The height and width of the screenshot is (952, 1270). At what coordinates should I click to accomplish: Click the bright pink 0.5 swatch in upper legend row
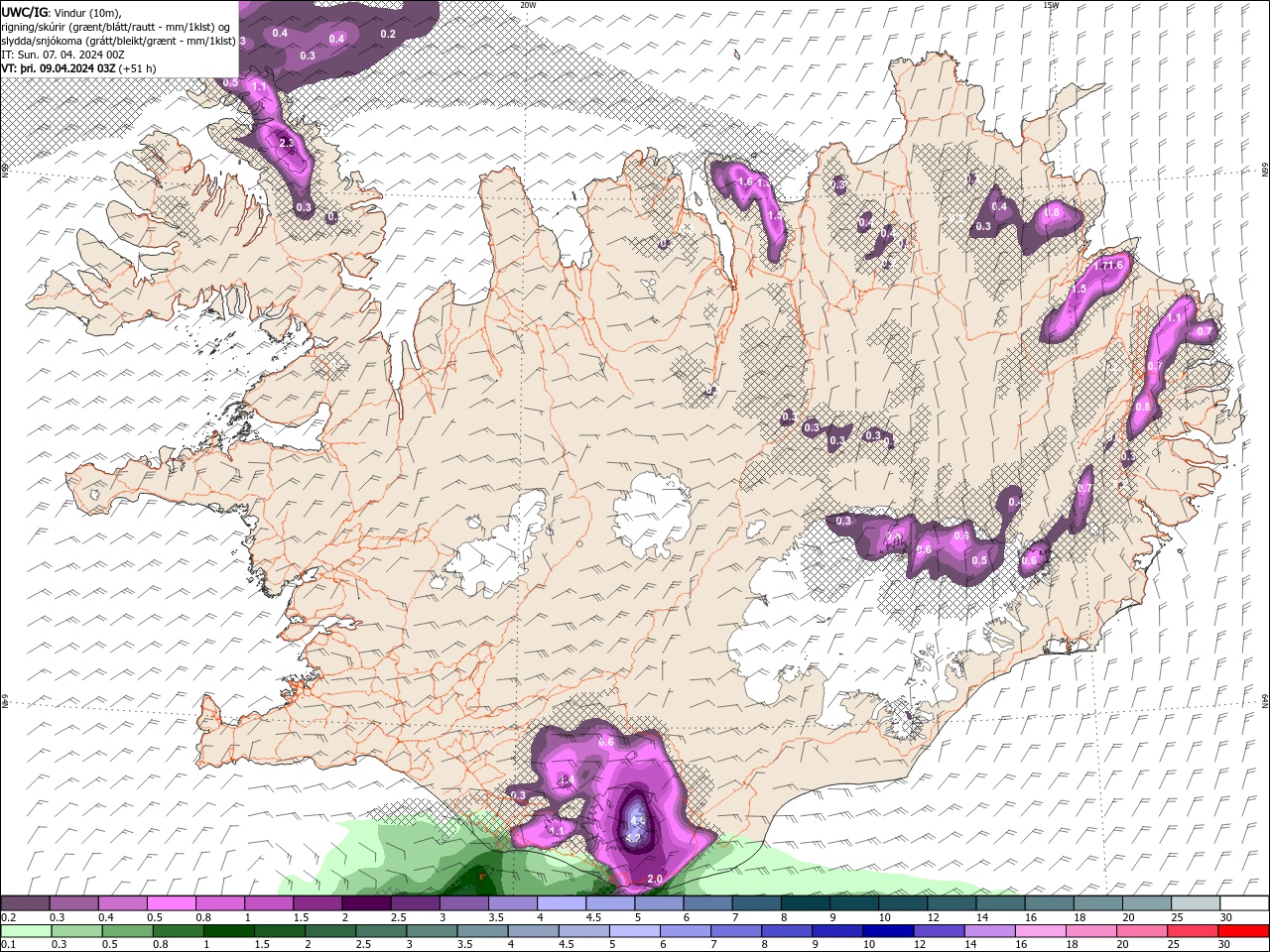click(172, 903)
